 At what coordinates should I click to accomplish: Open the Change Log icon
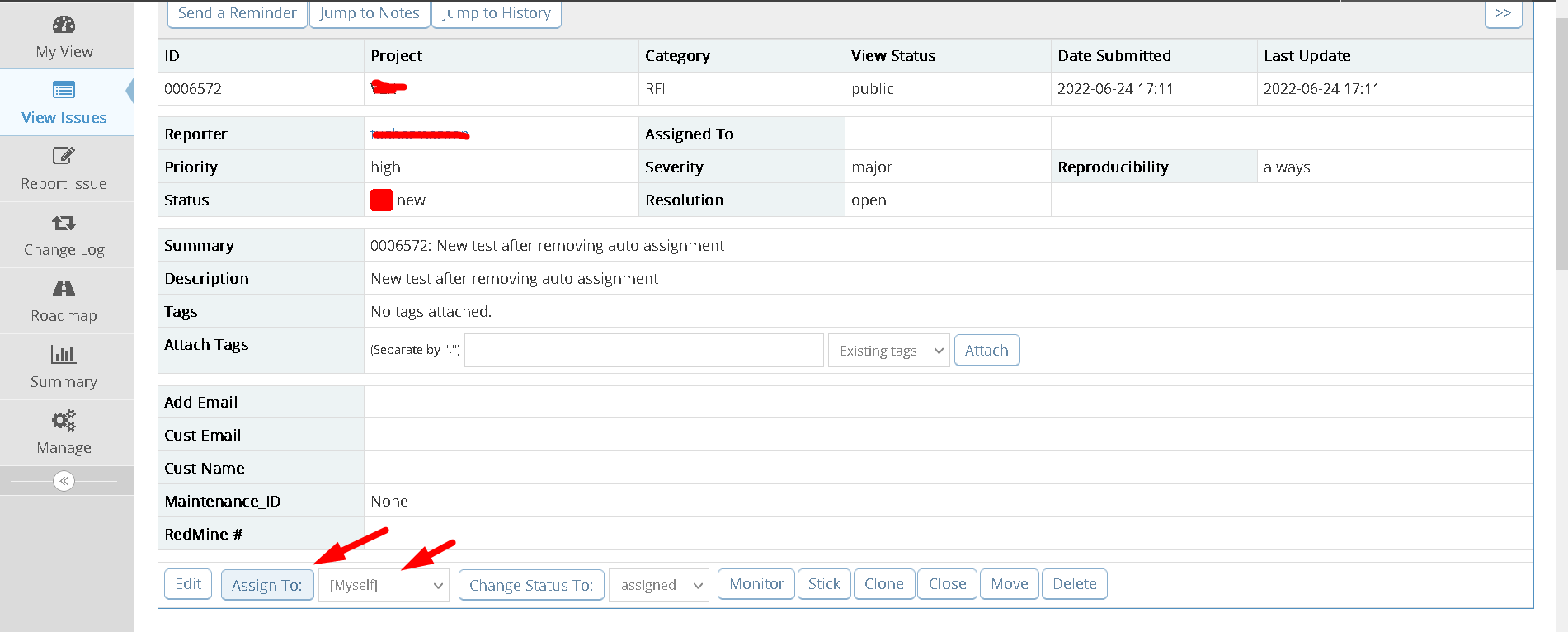(x=64, y=223)
